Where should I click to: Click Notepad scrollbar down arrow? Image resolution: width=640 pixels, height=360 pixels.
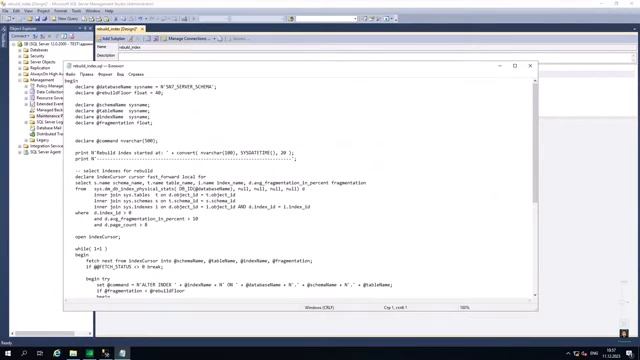pos(535,295)
